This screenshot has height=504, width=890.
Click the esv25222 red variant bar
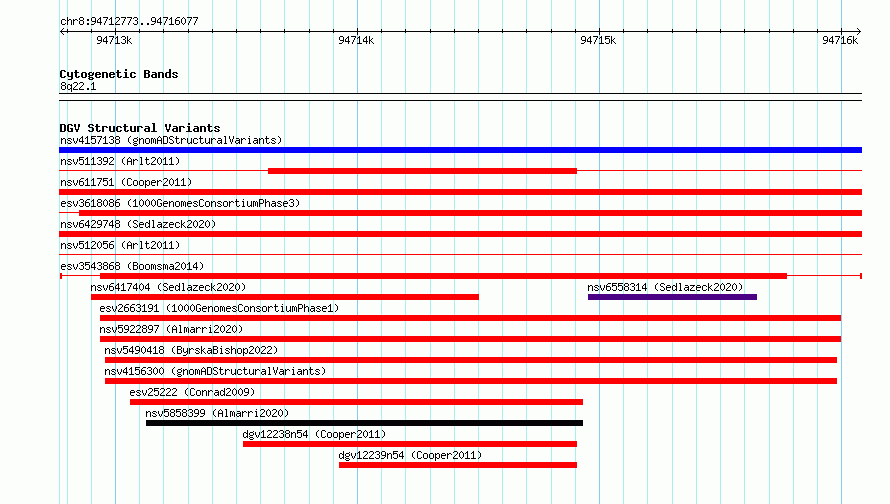pyautogui.click(x=356, y=402)
